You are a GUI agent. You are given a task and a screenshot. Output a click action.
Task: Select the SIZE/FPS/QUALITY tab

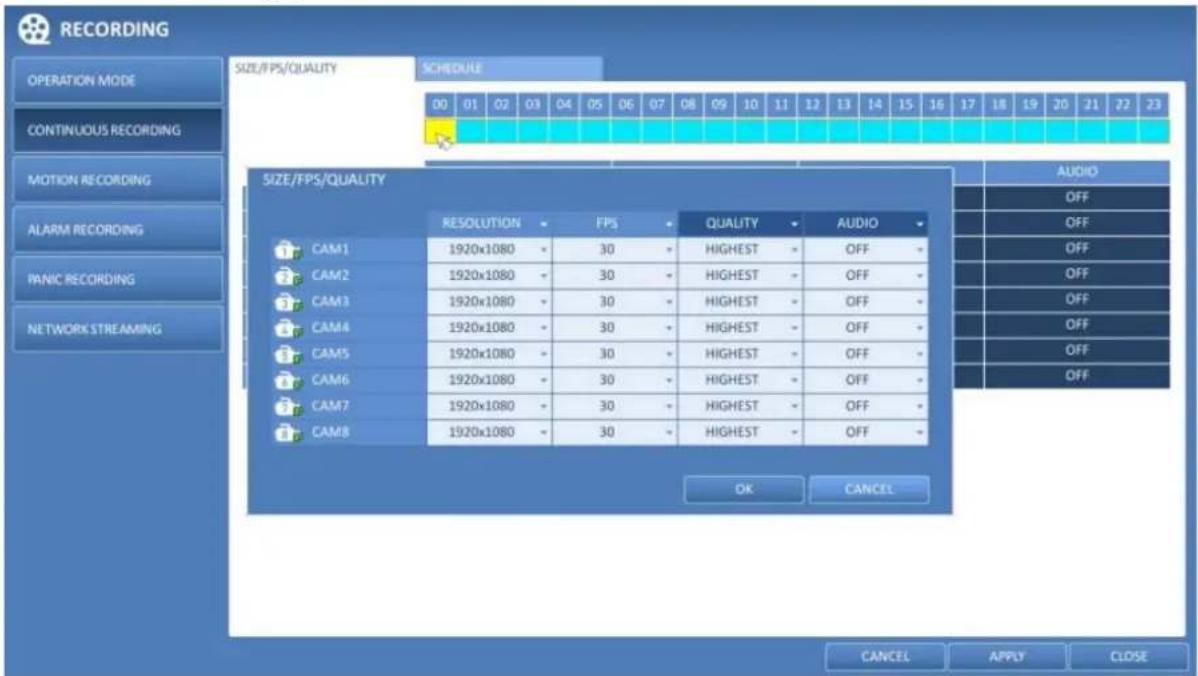(322, 68)
